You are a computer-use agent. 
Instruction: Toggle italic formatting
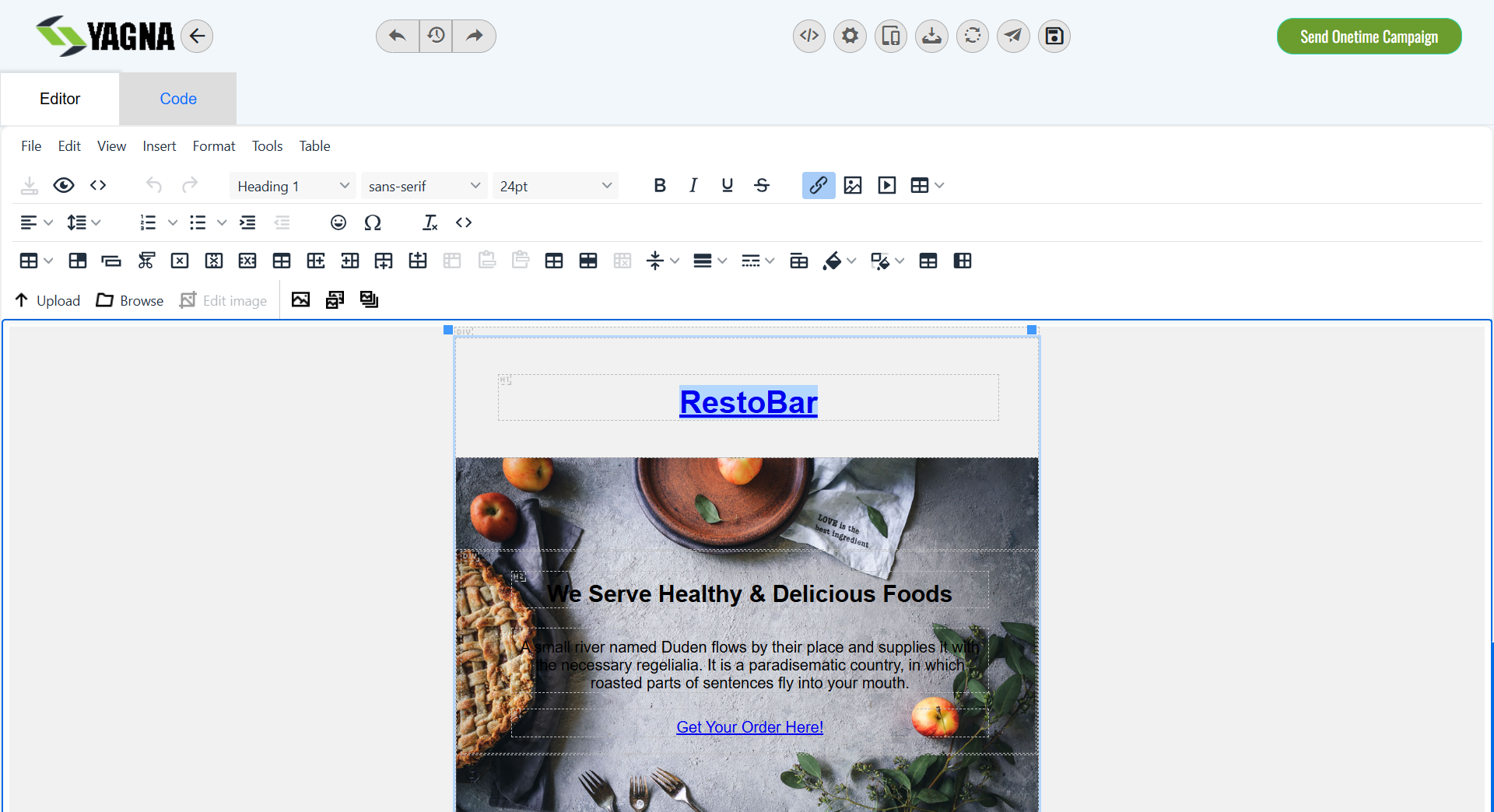[x=693, y=185]
